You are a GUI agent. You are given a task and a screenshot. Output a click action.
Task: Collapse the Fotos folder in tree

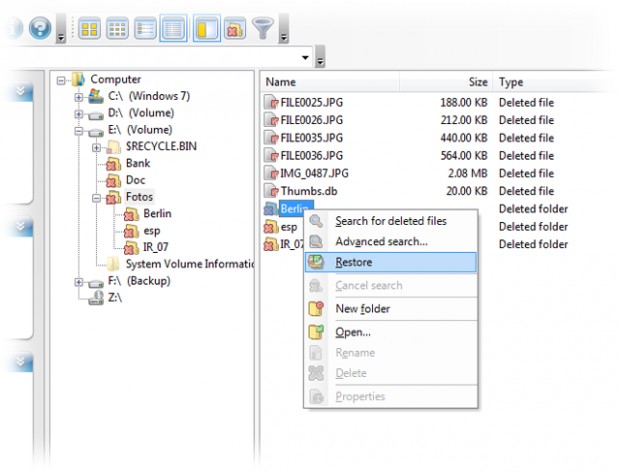tap(96, 198)
